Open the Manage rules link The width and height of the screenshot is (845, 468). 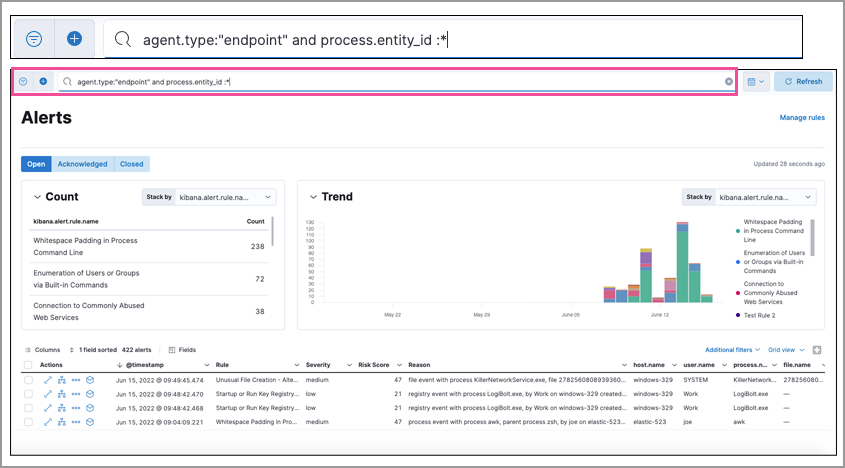802,118
